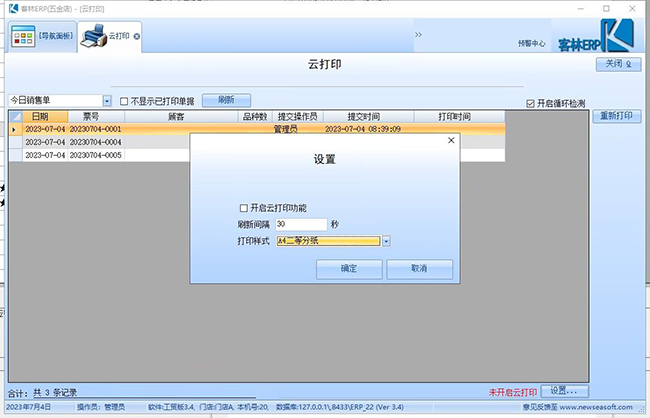This screenshot has height=418, width=650.
Task: Click the app icon in the title bar
Action: click(x=10, y=8)
